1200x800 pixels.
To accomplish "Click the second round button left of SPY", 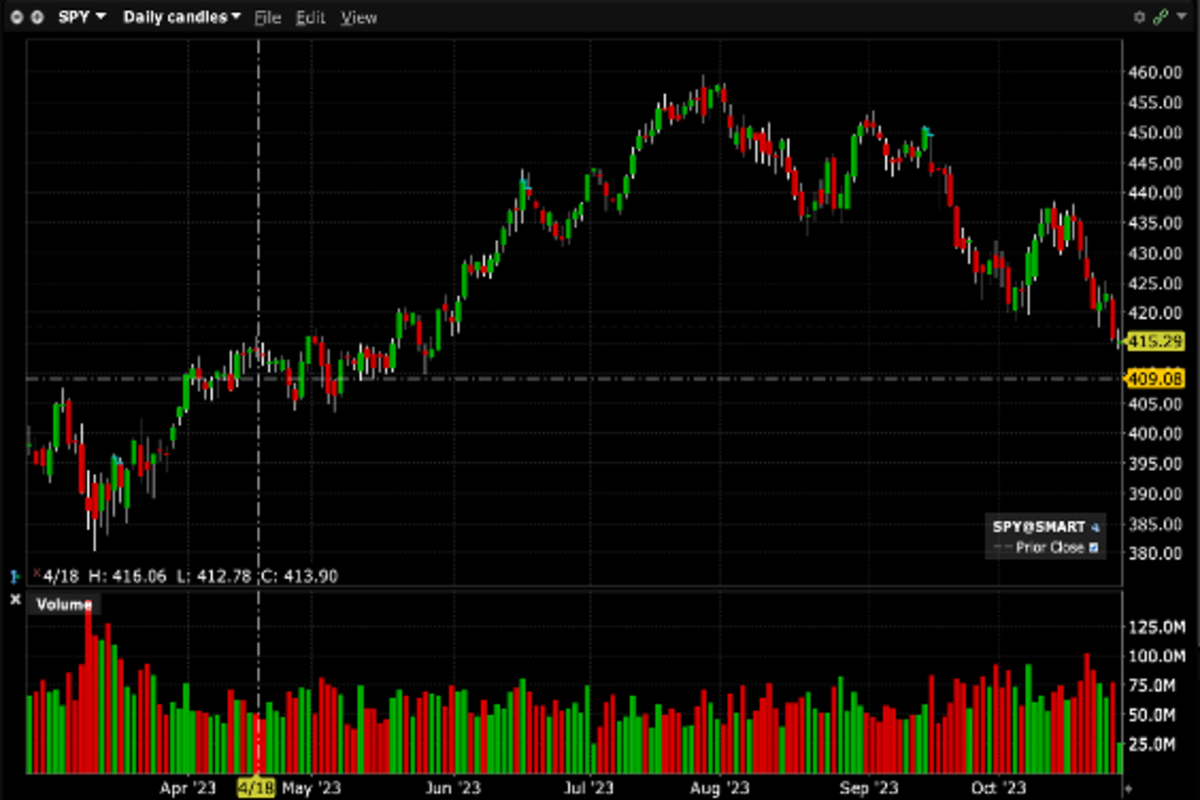I will point(38,17).
